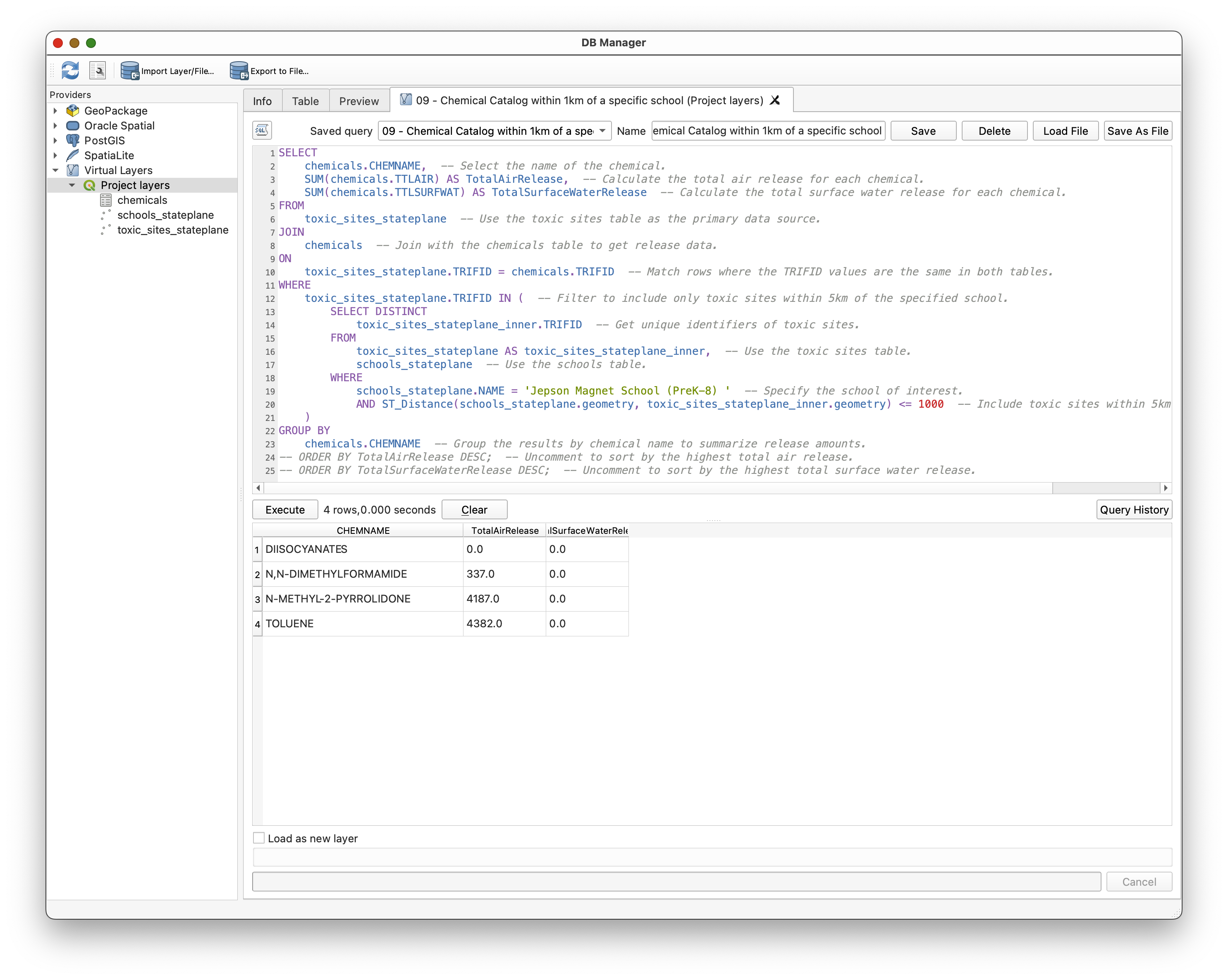Click the horizontal scrollbar right arrow
The image size is (1228, 980).
(x=1165, y=488)
